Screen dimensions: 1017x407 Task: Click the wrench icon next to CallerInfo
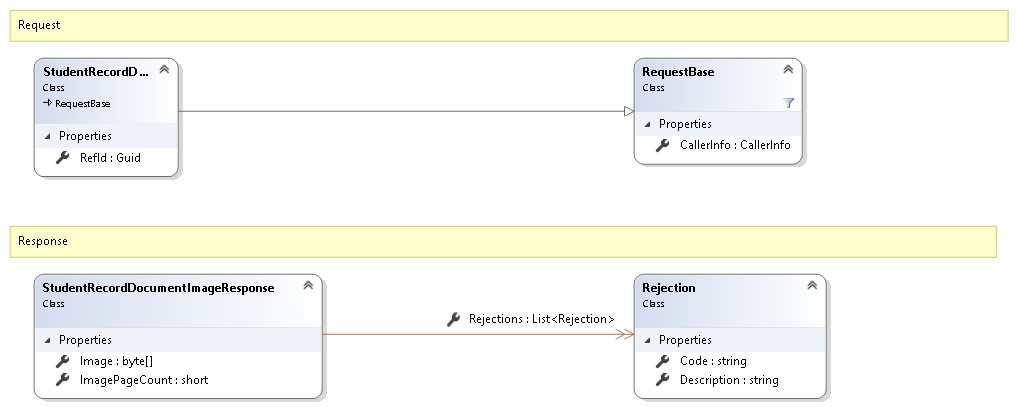pos(662,145)
